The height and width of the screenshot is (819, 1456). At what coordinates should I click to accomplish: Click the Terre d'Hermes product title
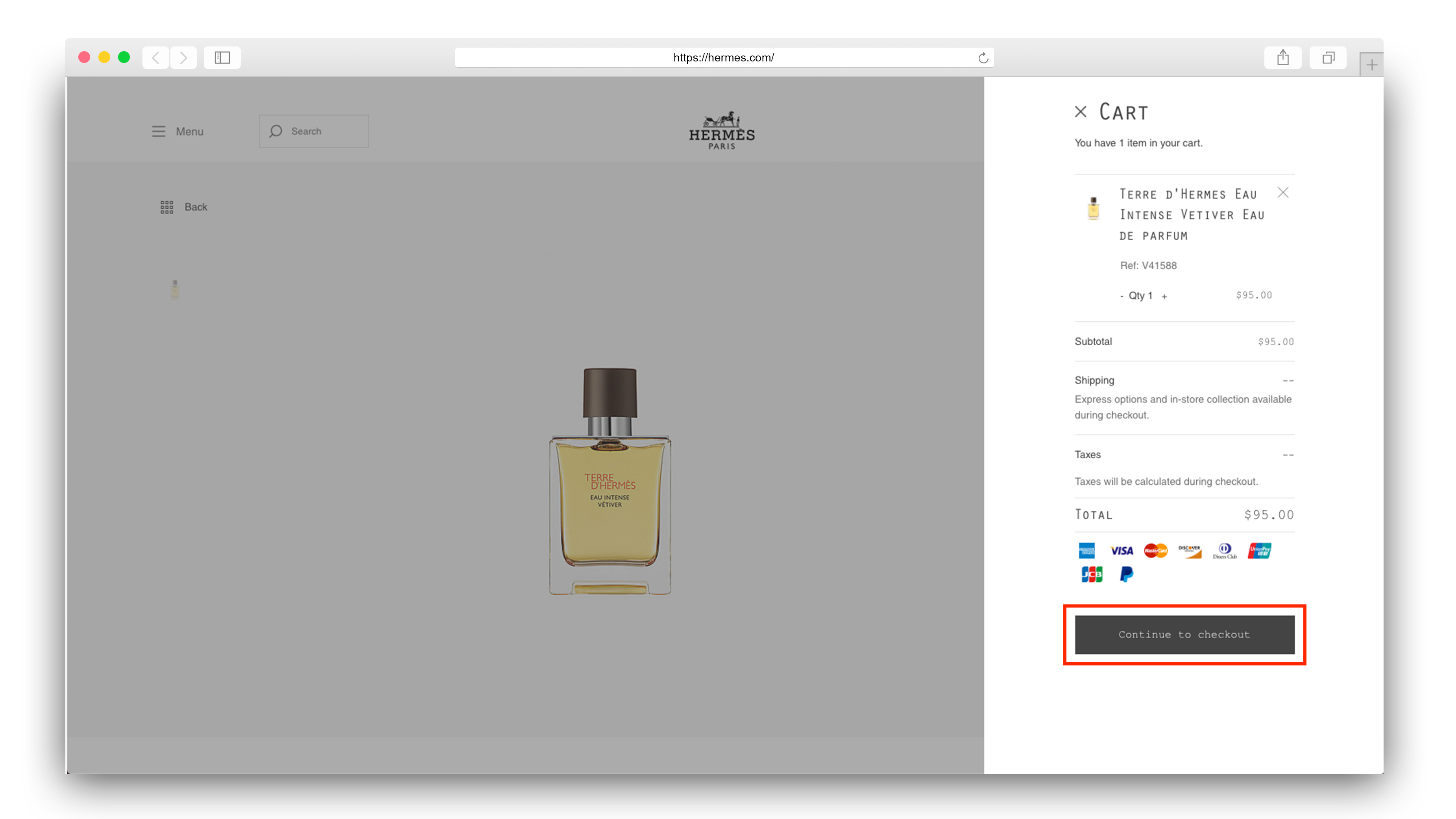click(x=1192, y=215)
